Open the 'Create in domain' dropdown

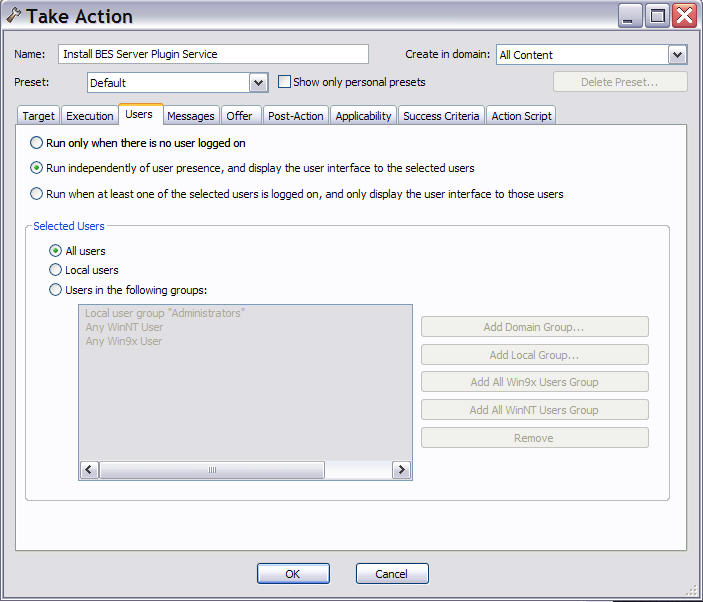pyautogui.click(x=677, y=55)
